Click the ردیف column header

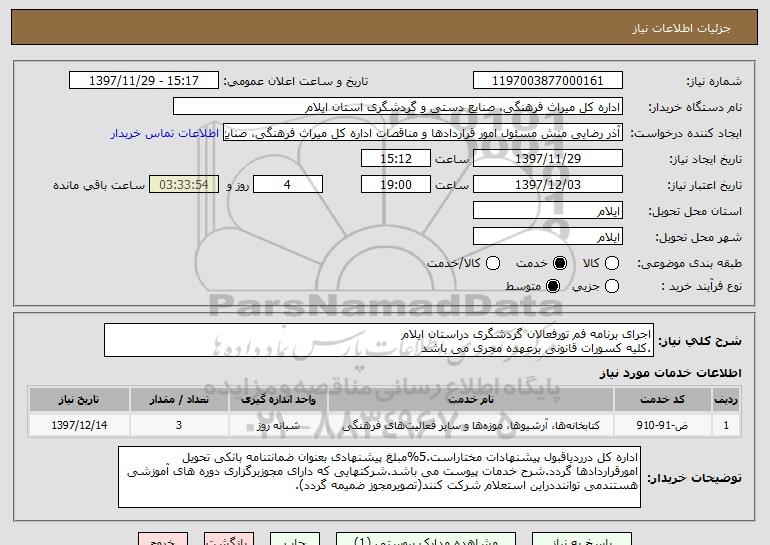click(726, 400)
